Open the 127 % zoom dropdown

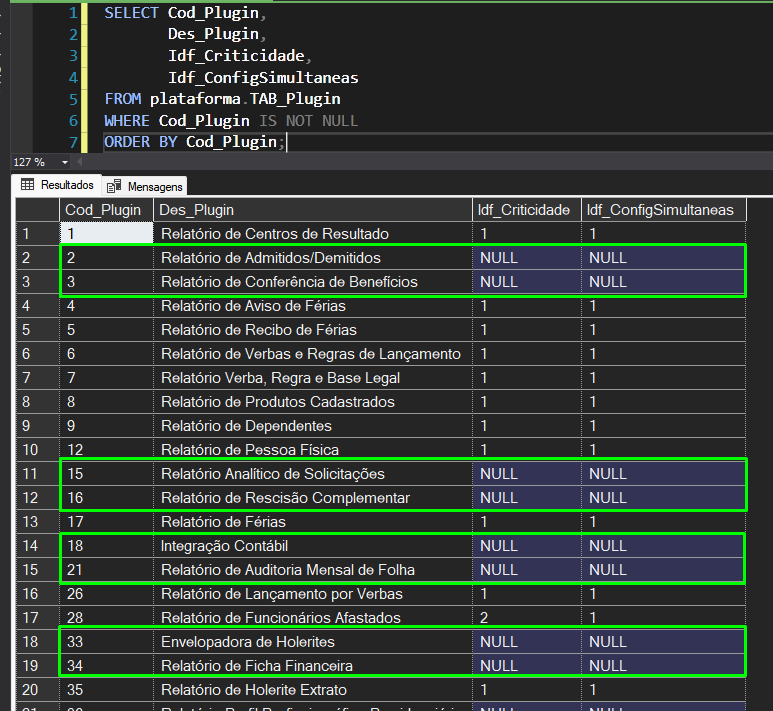pos(65,162)
